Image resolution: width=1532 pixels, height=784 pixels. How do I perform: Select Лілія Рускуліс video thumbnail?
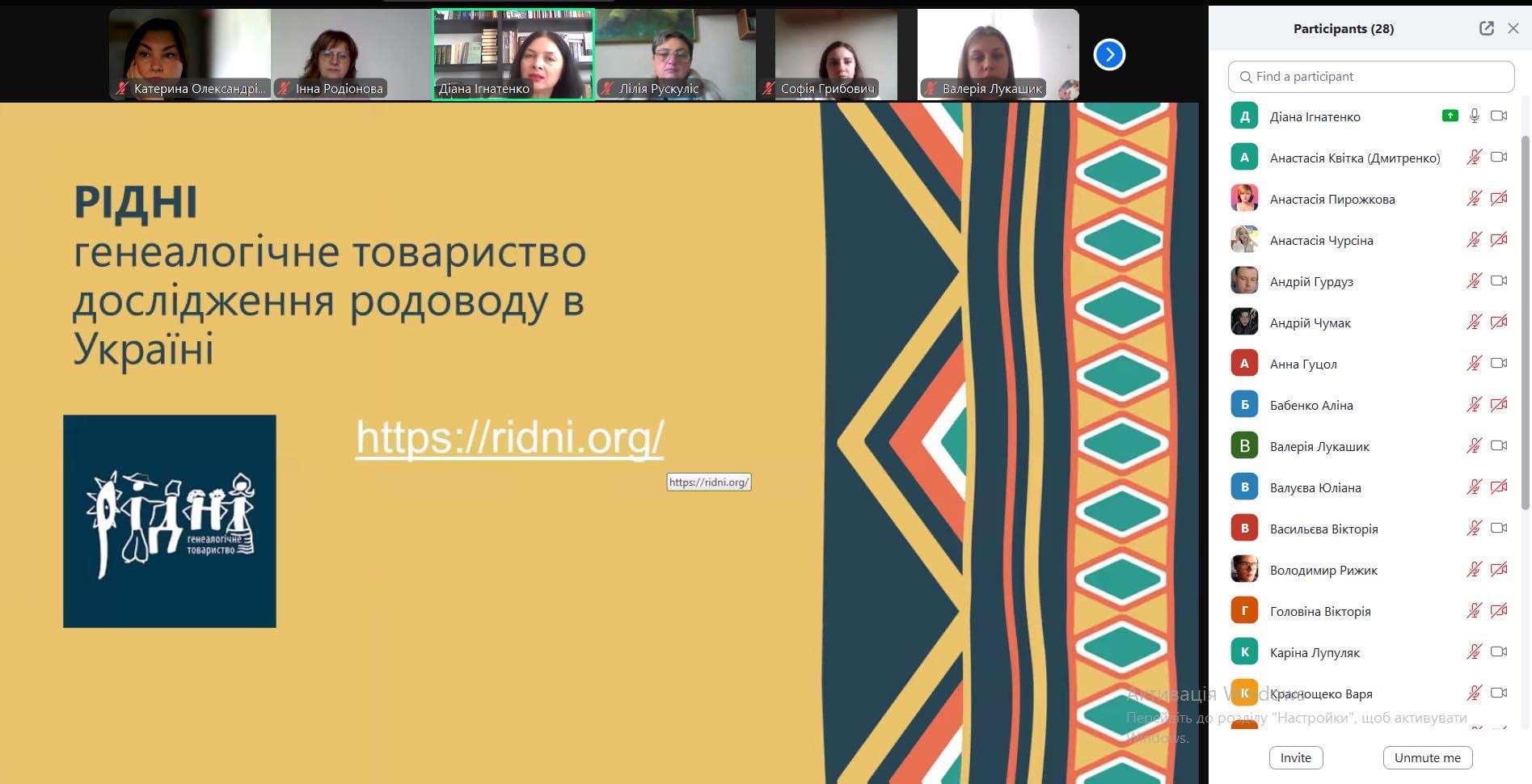[675, 54]
